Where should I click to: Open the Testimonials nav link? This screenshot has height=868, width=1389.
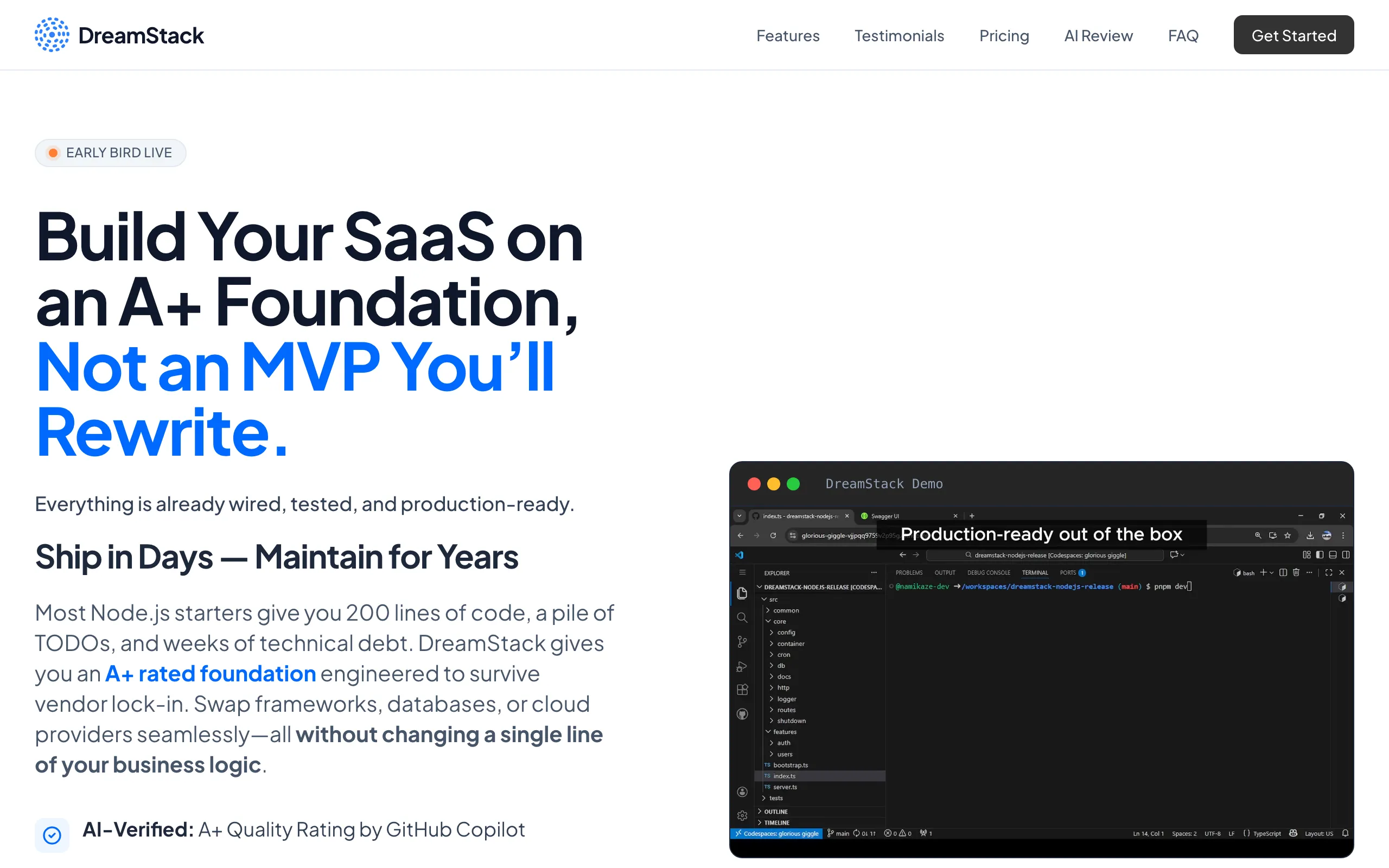tap(899, 36)
